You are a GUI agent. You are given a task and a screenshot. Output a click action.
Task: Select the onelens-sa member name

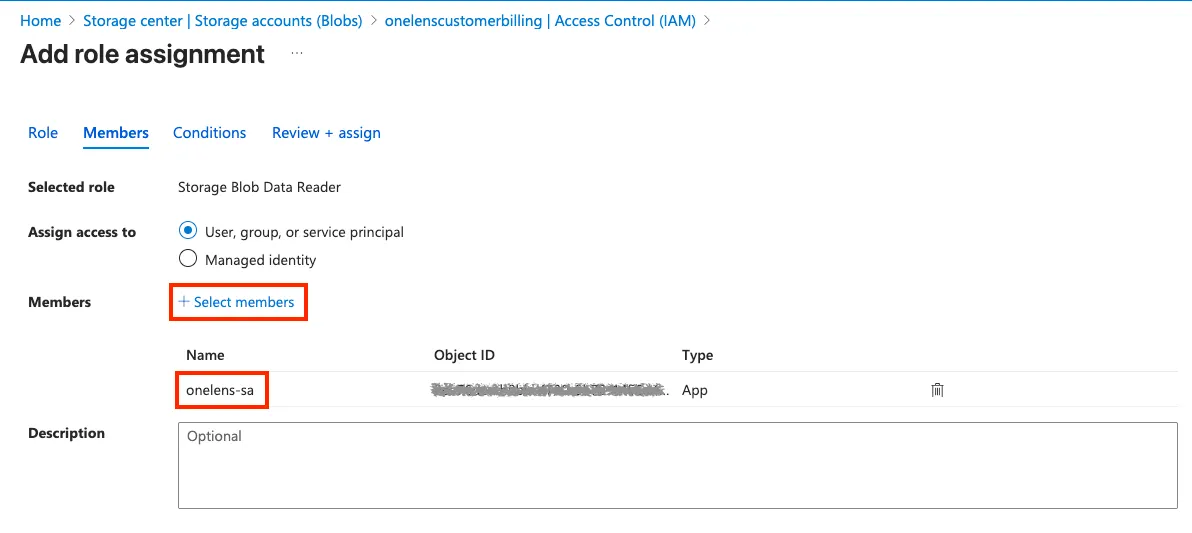pyautogui.click(x=219, y=390)
